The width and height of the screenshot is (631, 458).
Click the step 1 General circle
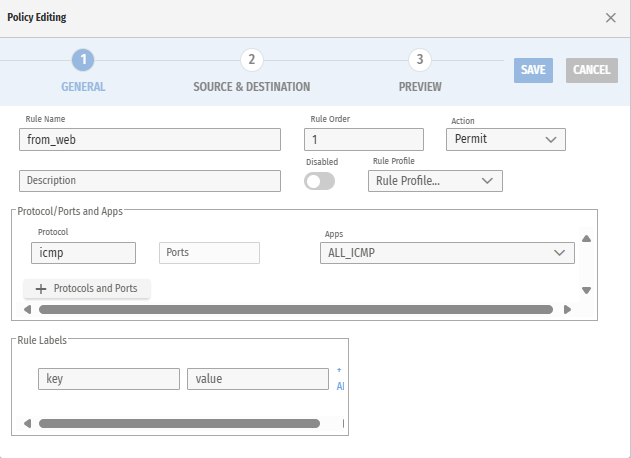coord(84,60)
